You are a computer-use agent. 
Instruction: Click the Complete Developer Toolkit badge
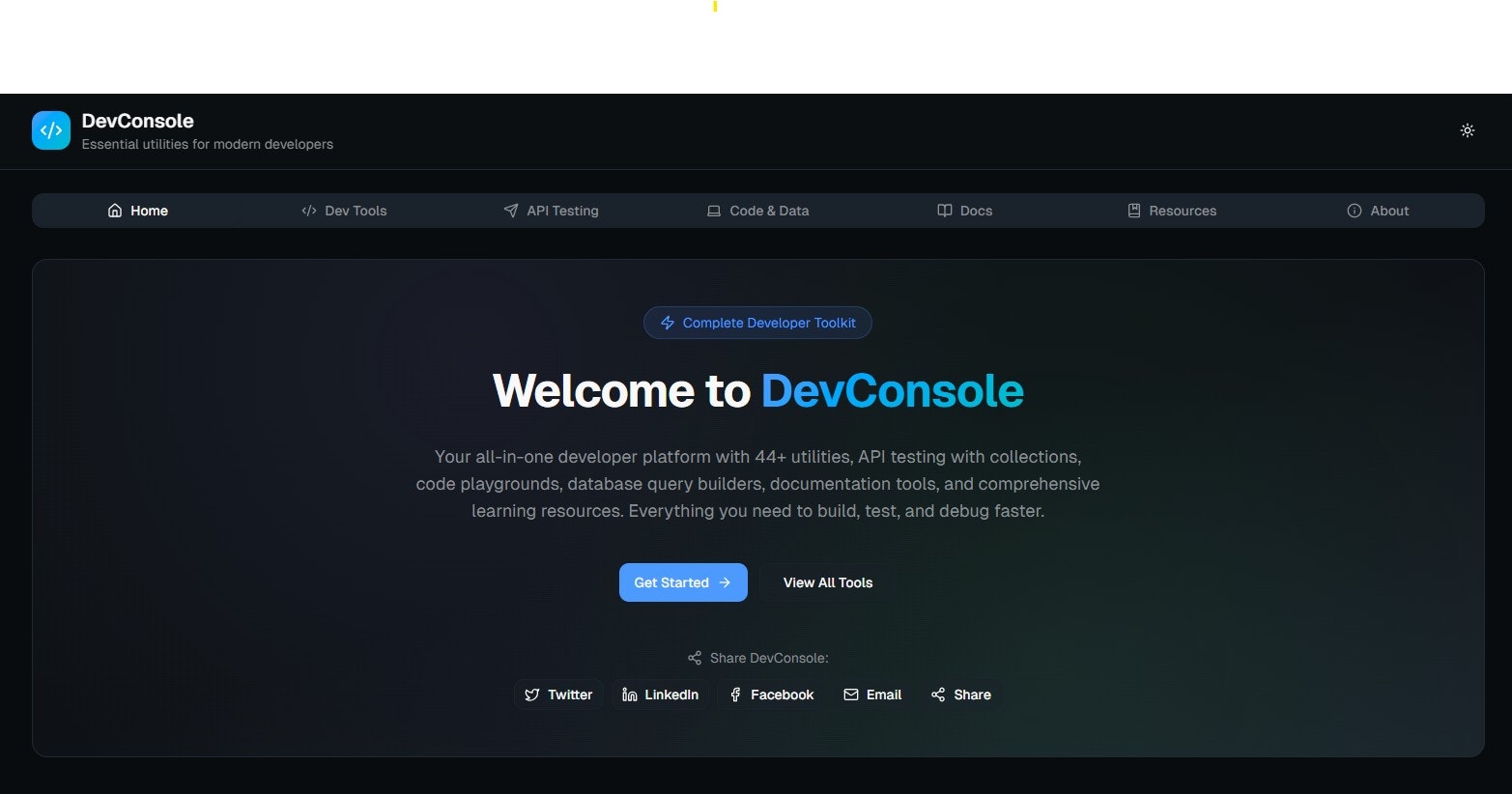tap(757, 322)
